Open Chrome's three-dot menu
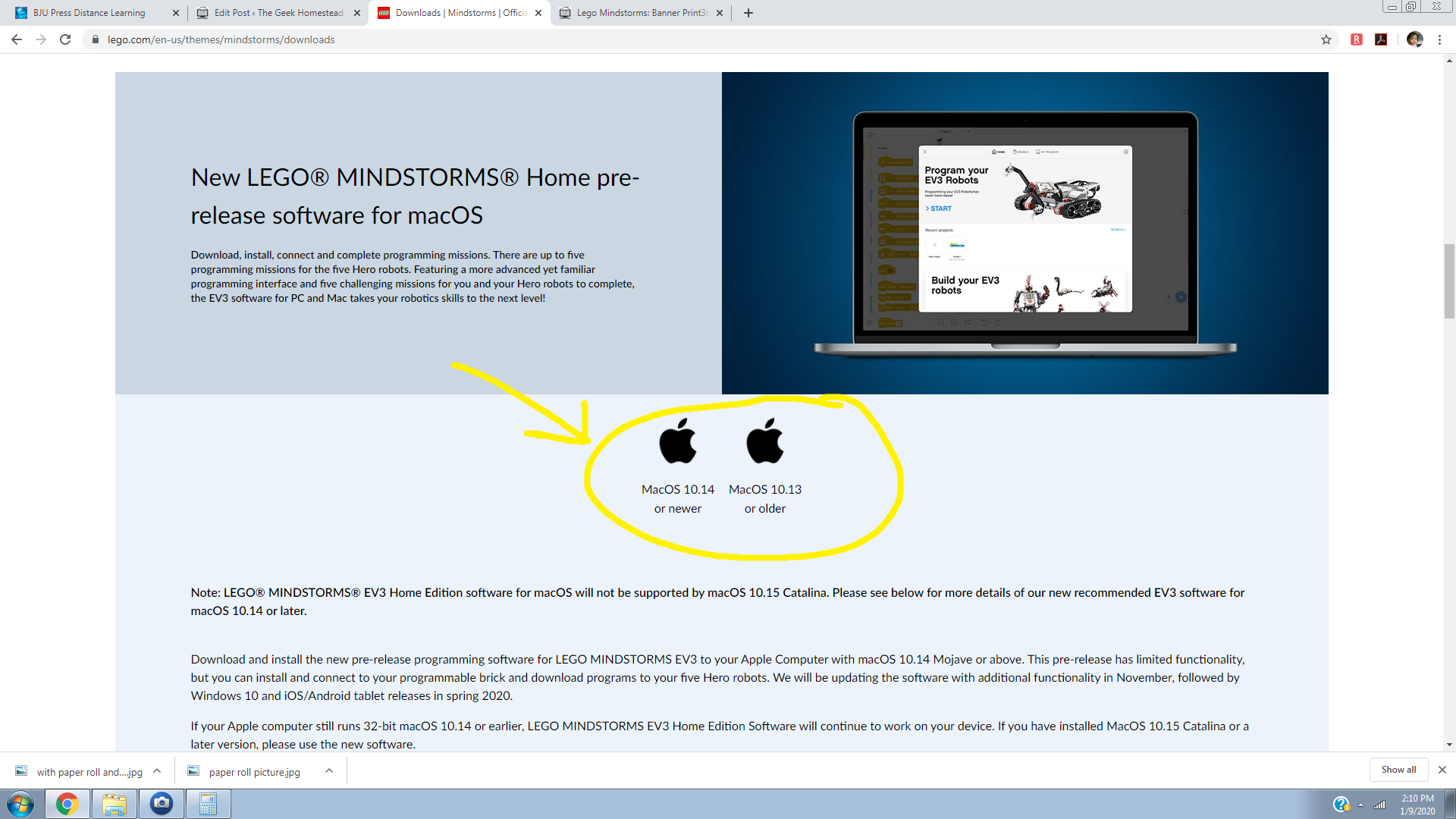Image resolution: width=1456 pixels, height=819 pixels. pos(1439,39)
